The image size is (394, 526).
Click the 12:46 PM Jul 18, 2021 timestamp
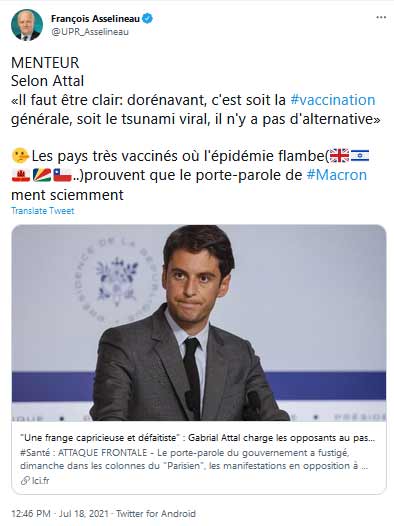click(x=60, y=514)
